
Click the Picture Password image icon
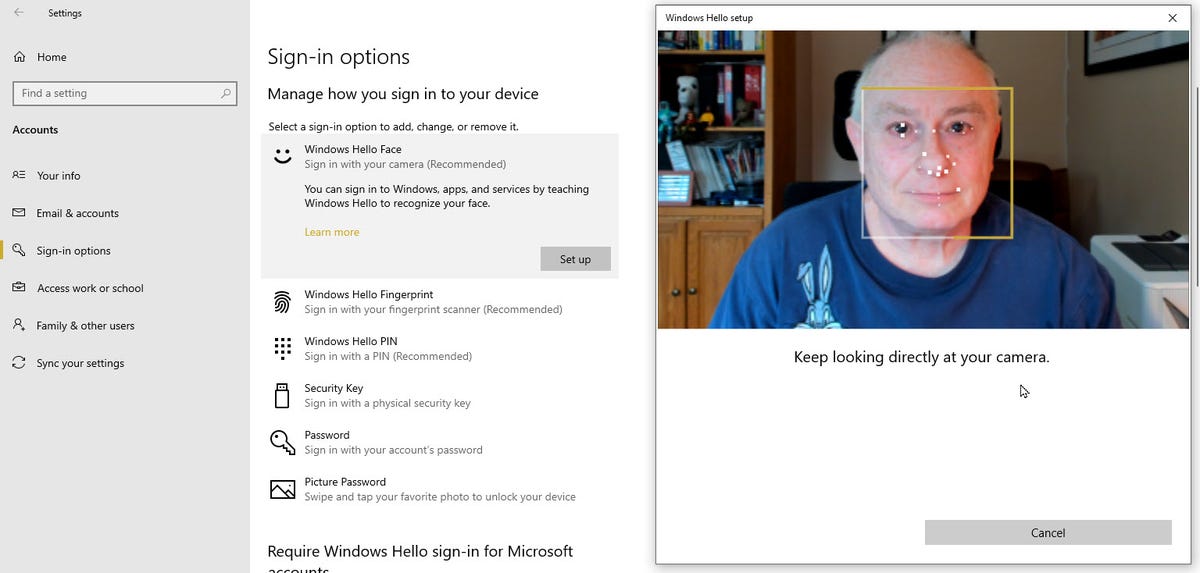coord(283,489)
